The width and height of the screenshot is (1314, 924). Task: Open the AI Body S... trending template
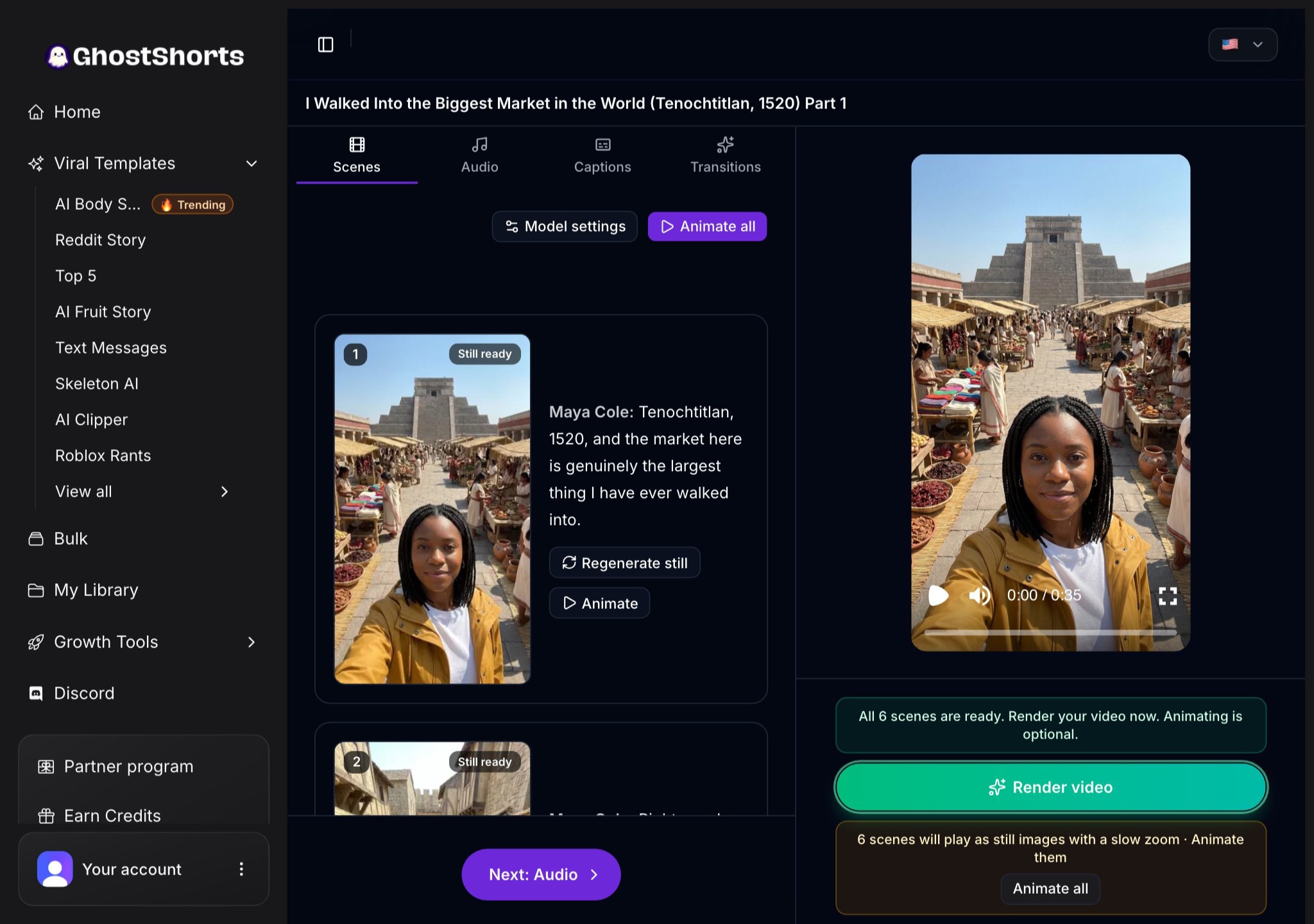[144, 204]
